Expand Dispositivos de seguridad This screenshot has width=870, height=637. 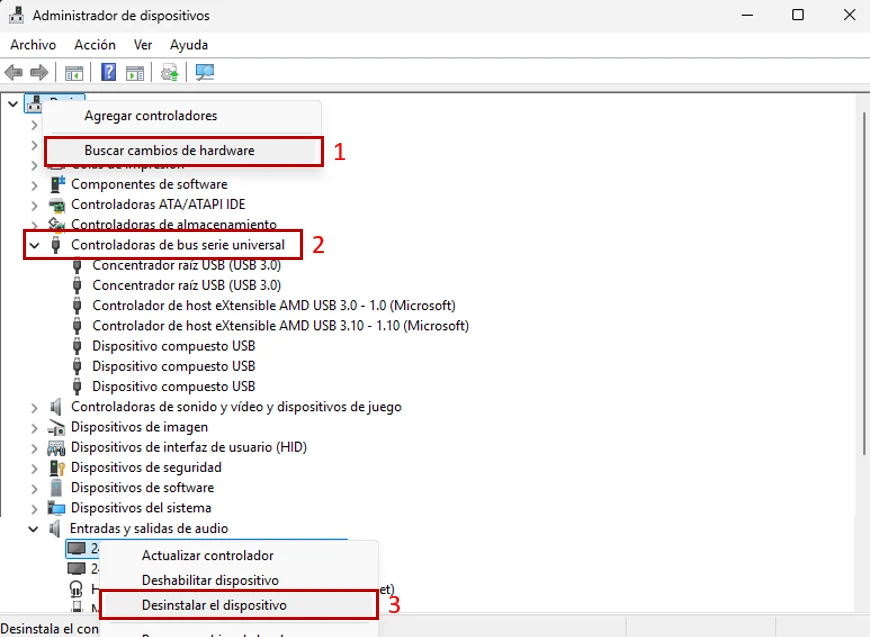[x=34, y=468]
